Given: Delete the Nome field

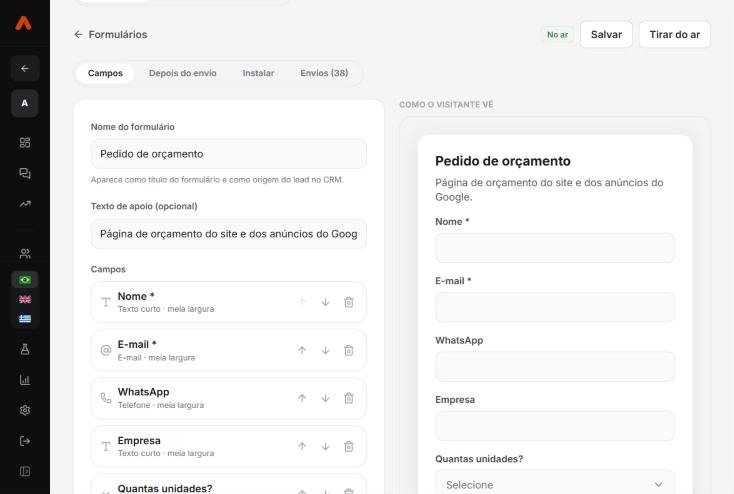Looking at the screenshot, I should tap(349, 302).
